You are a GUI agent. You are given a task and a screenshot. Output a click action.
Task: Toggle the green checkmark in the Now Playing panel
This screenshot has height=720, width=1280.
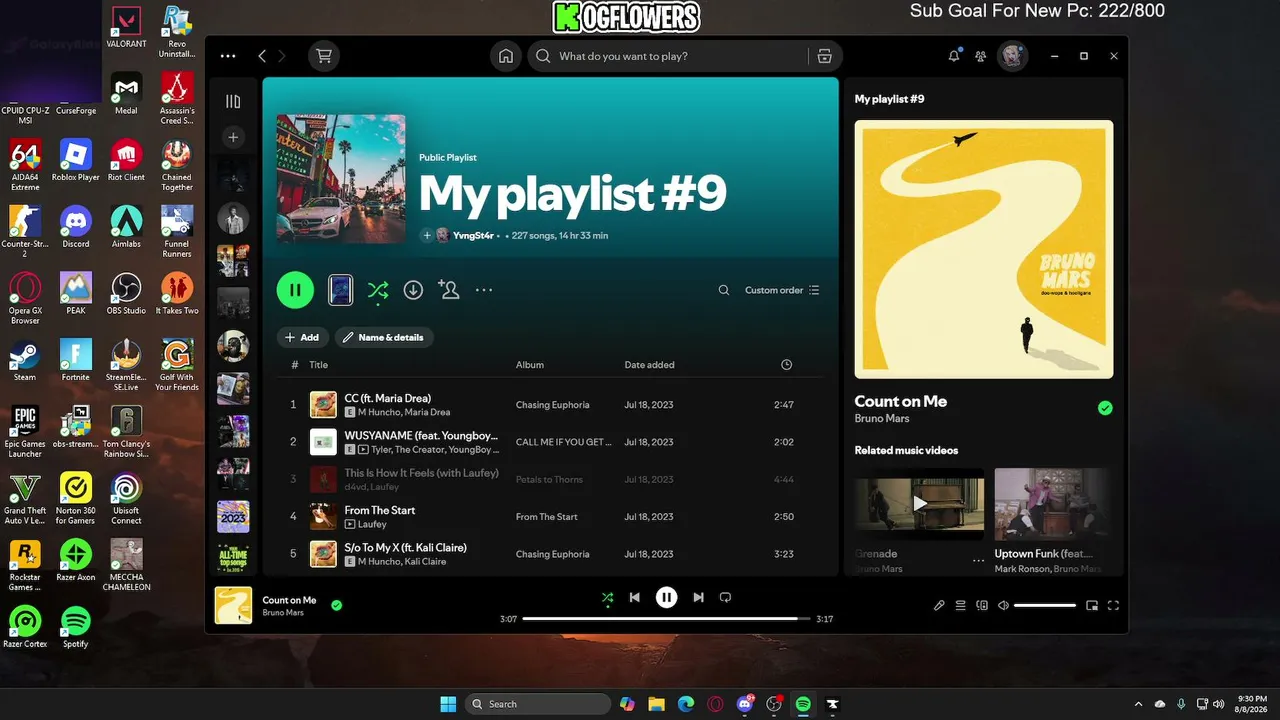coord(1105,408)
